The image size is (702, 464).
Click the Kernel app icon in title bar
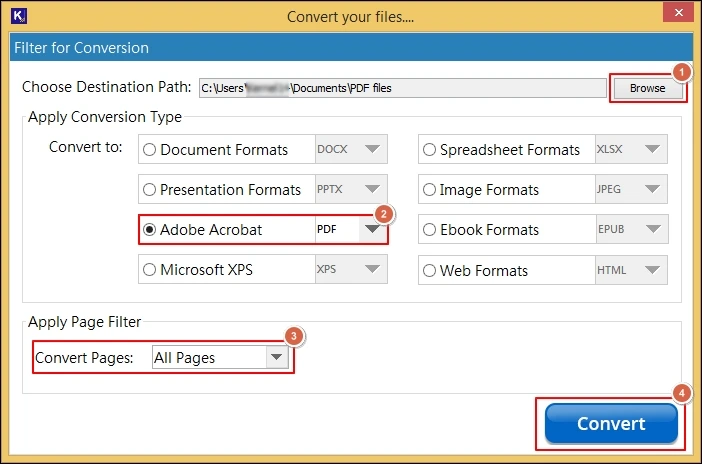pos(19,16)
